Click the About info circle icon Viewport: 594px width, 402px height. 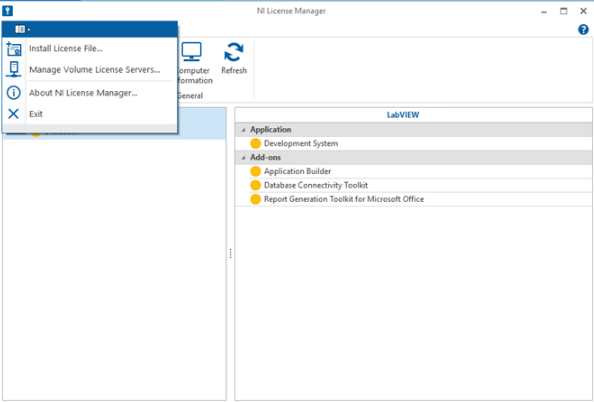click(14, 92)
